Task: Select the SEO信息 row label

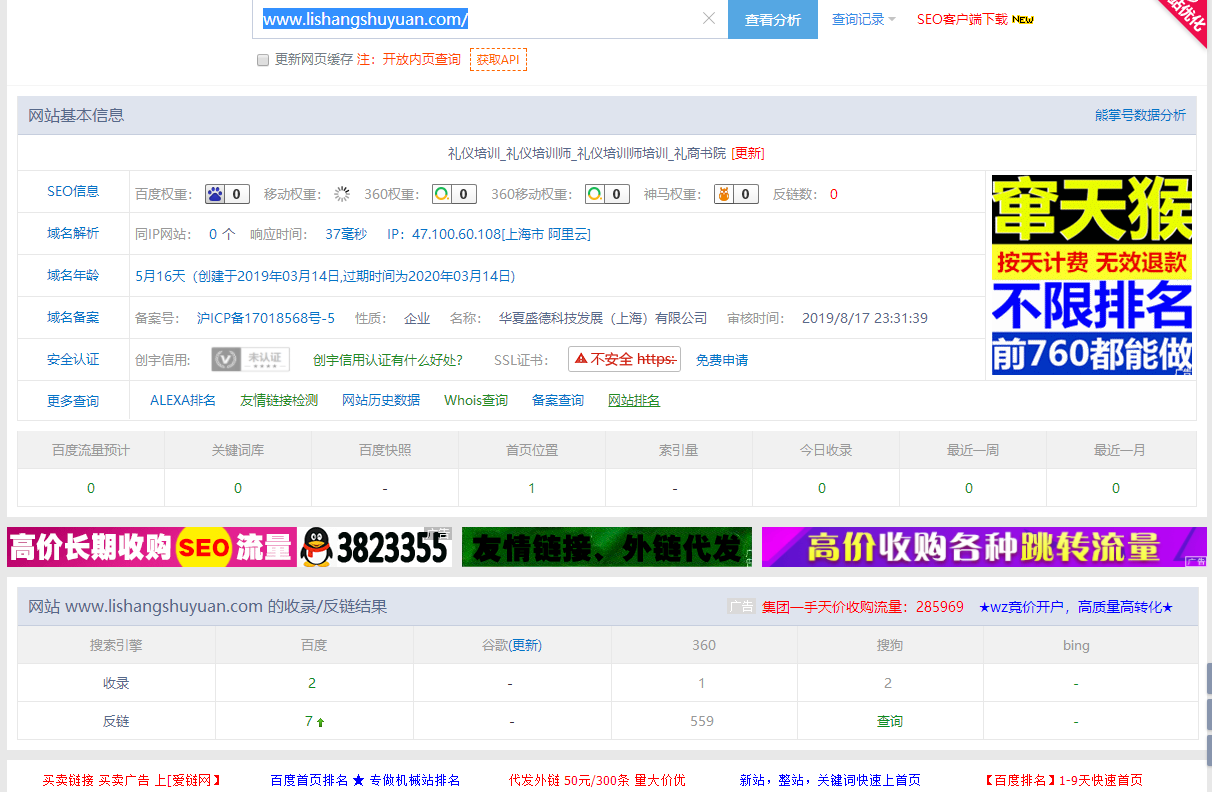Action: 73,191
